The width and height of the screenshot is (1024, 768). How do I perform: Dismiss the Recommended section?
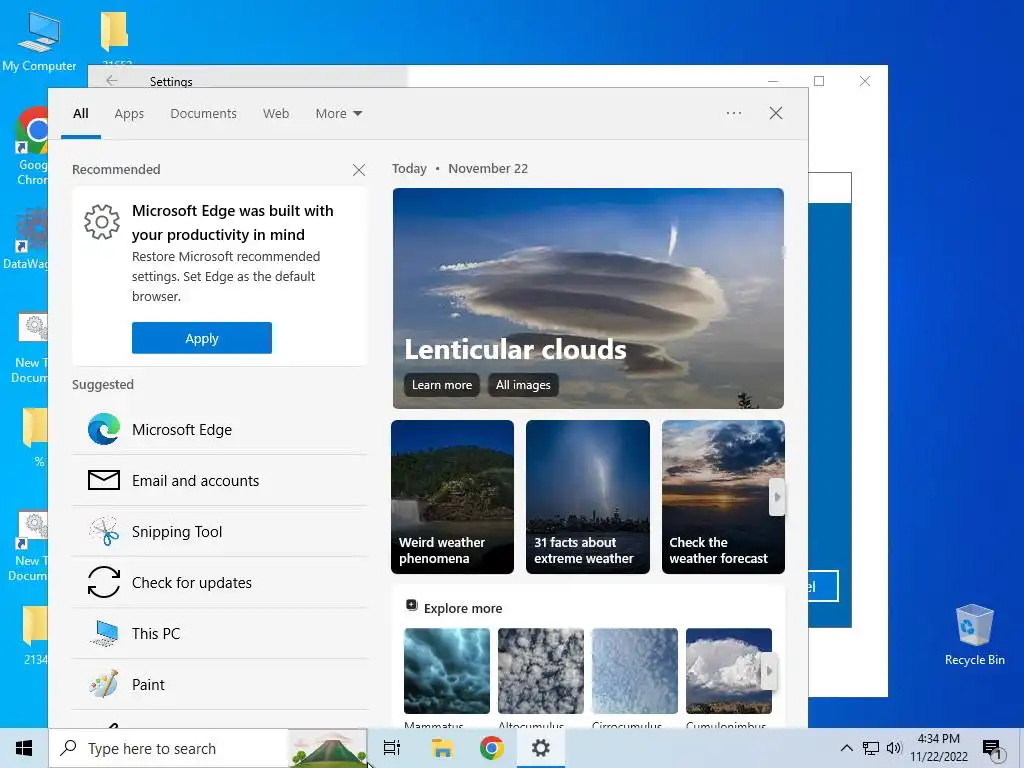click(x=359, y=170)
